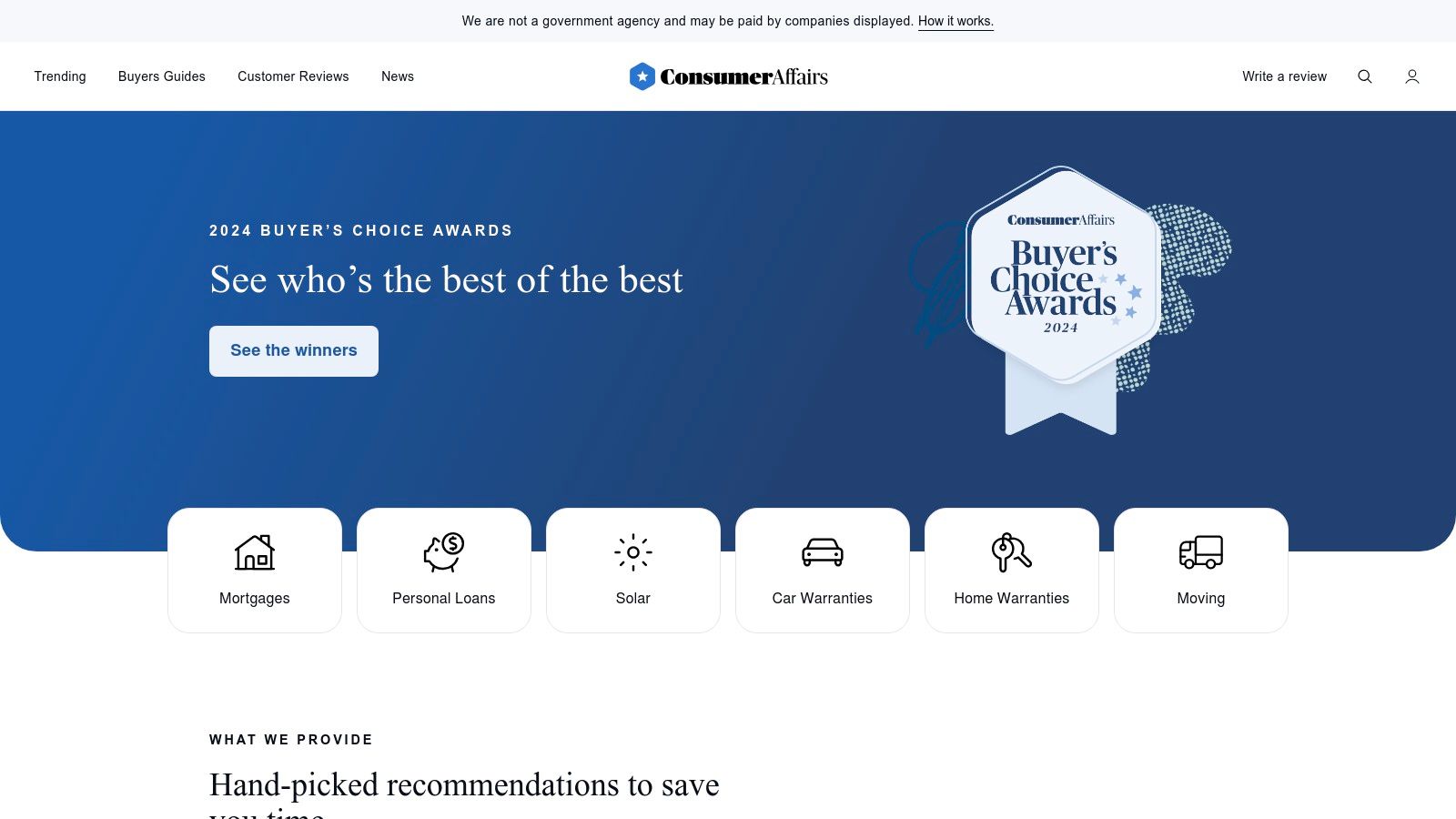The image size is (1456, 819).
Task: Select the Moving category label
Action: tap(1201, 598)
